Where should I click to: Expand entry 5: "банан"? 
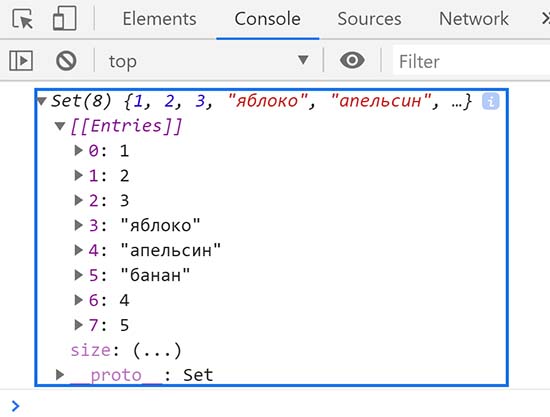tap(79, 275)
